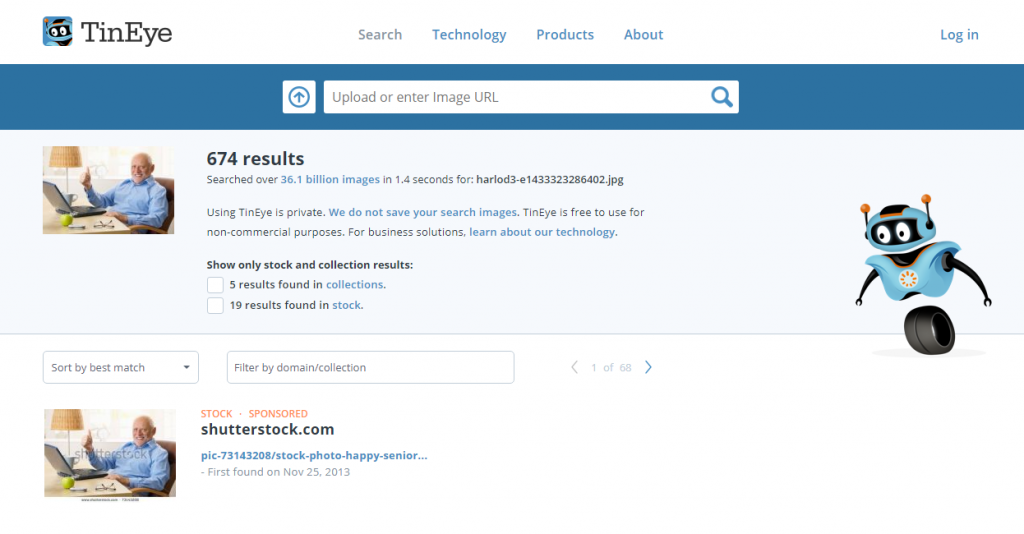Click the TinEye wordmark text
Viewport: 1024px width, 534px height.
point(127,33)
